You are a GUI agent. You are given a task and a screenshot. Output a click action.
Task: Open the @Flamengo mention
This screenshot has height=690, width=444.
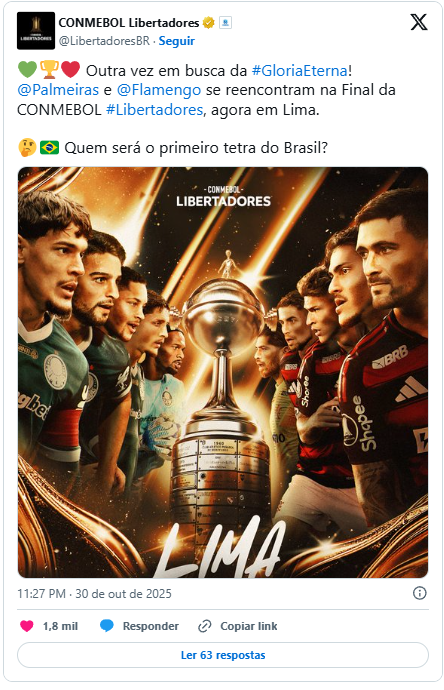pyautogui.click(x=159, y=90)
